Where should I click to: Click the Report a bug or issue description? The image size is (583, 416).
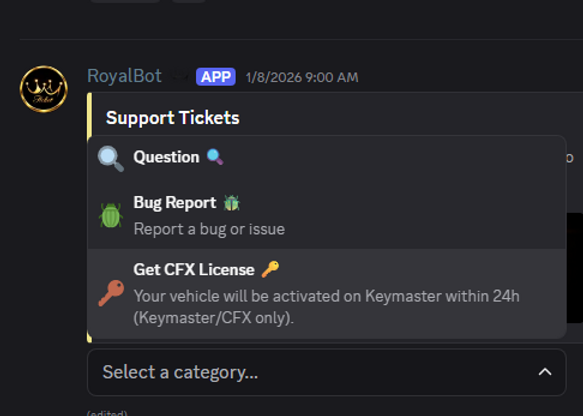click(209, 229)
